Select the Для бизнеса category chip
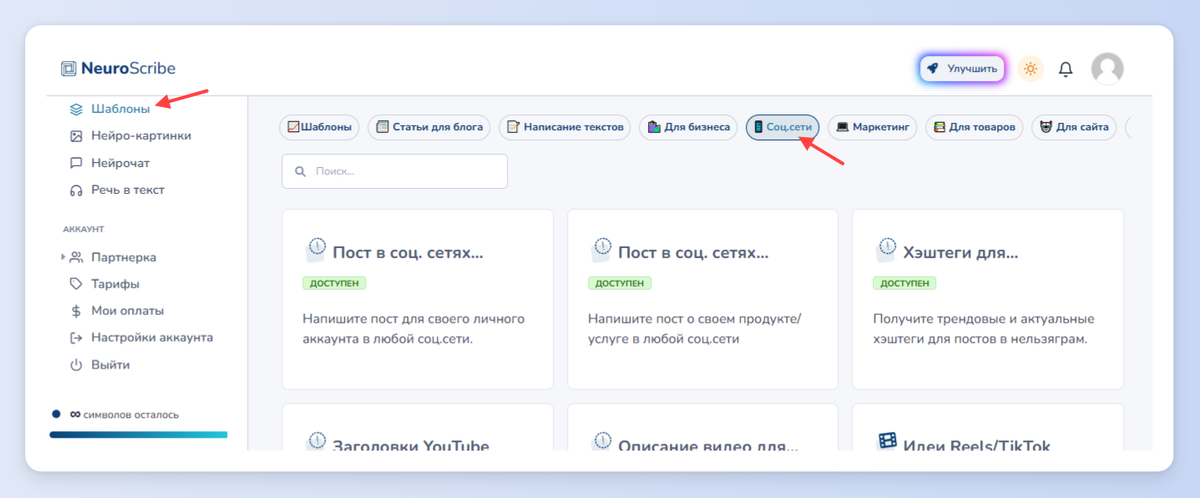 click(x=689, y=127)
